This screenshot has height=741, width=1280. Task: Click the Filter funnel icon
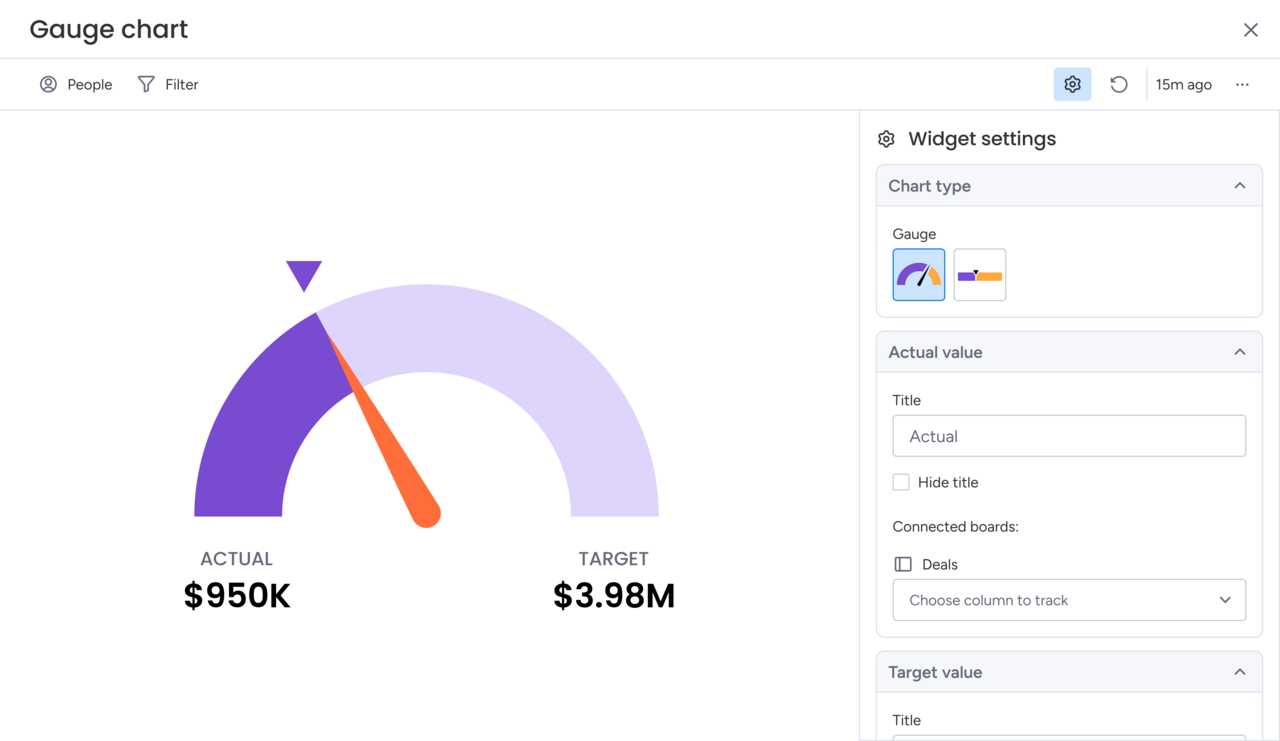146,85
